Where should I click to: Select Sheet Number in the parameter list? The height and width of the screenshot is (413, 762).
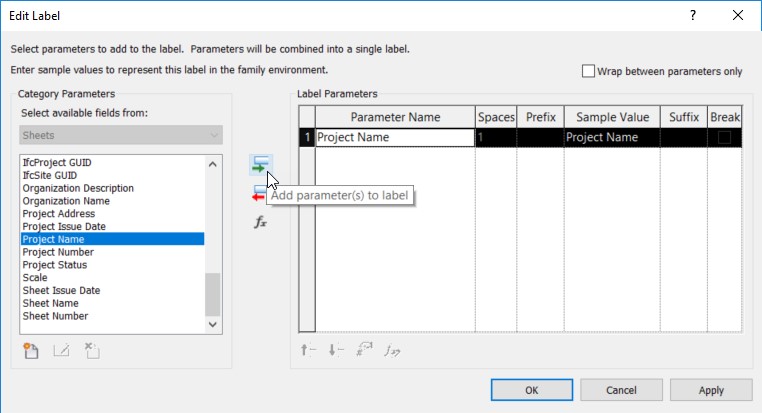coord(55,316)
